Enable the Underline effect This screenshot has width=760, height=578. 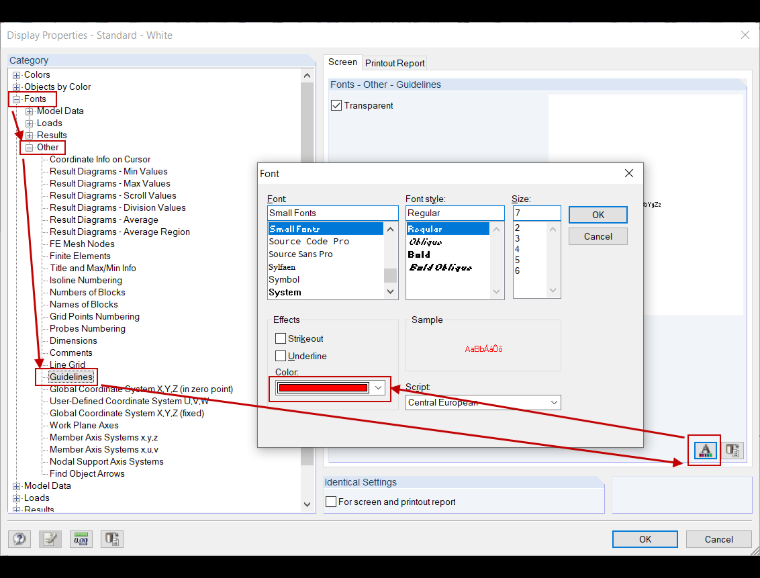(280, 356)
